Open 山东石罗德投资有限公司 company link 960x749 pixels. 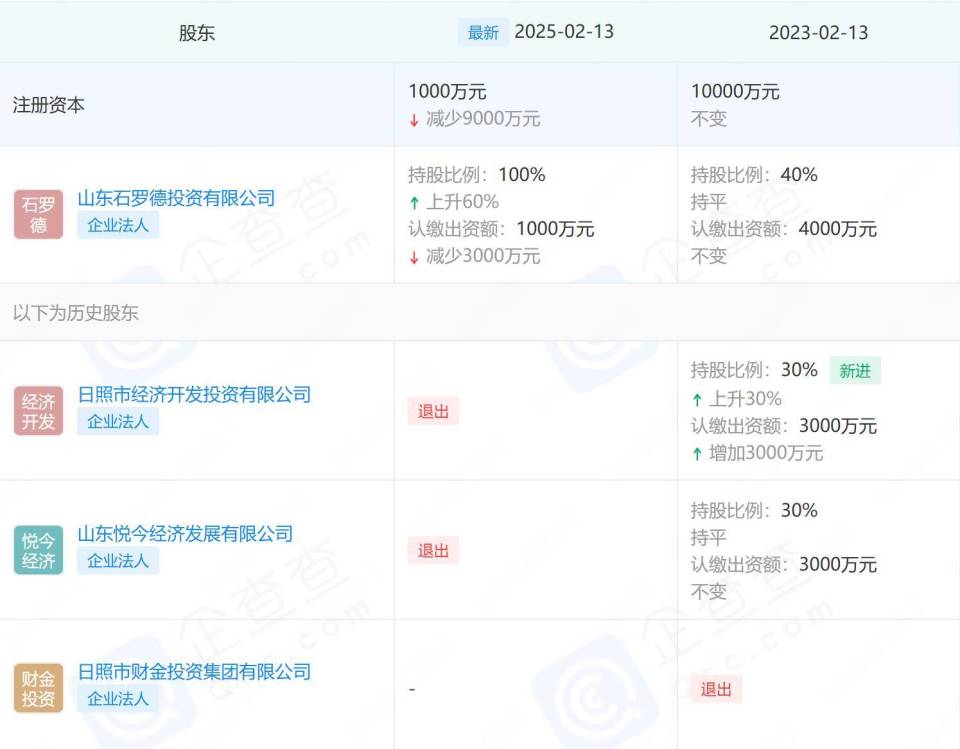(176, 198)
